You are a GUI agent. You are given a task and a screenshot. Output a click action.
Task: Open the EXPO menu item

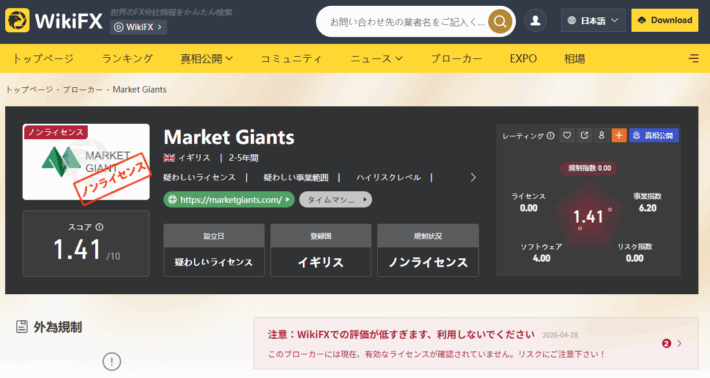pyautogui.click(x=523, y=58)
